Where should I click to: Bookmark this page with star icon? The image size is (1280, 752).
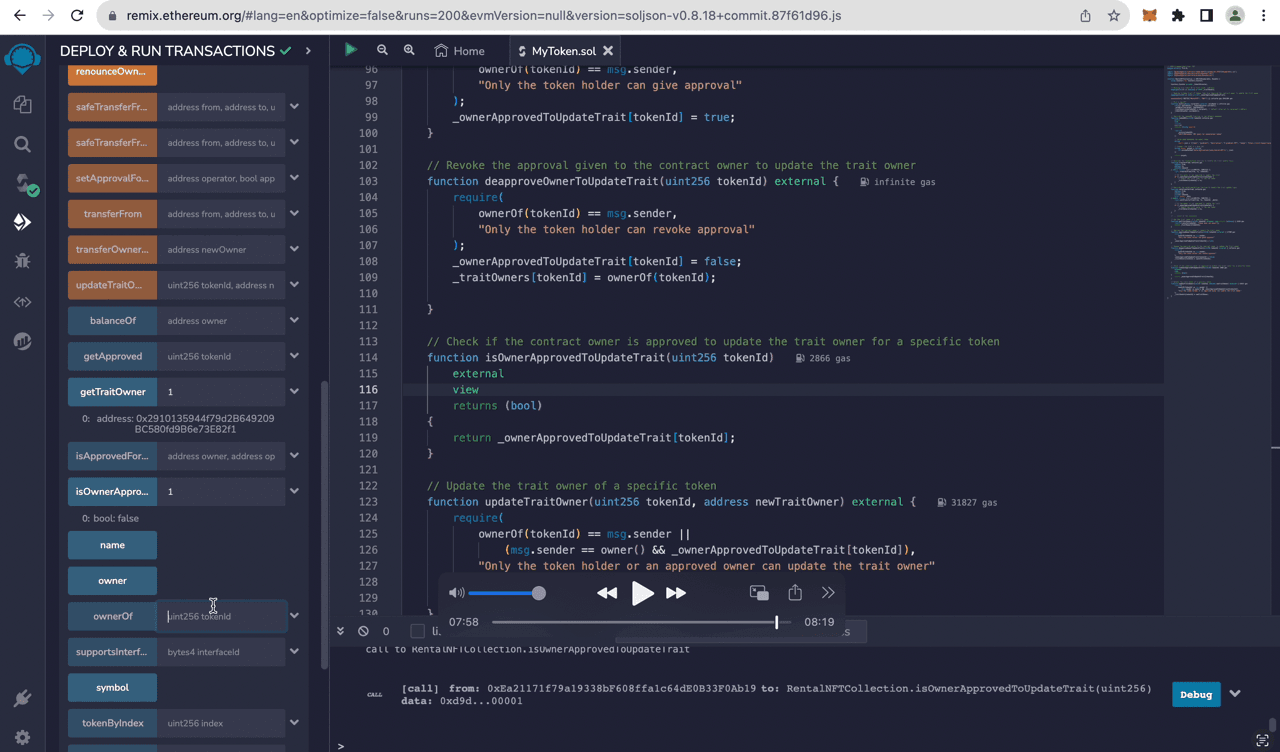(x=1114, y=16)
